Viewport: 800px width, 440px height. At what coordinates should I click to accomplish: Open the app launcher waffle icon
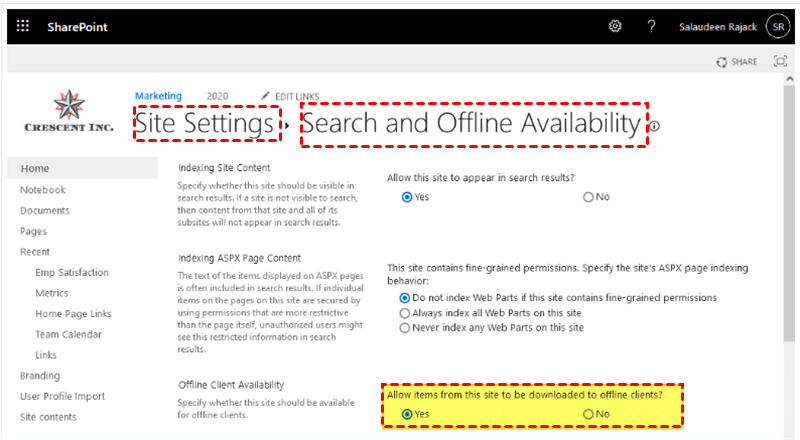click(23, 26)
